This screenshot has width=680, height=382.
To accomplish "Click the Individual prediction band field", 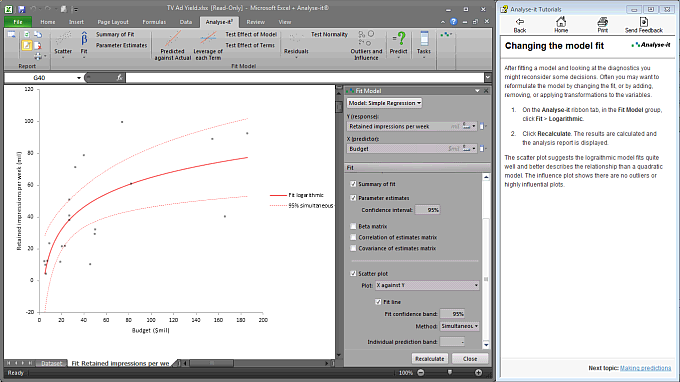I will click(x=452, y=342).
